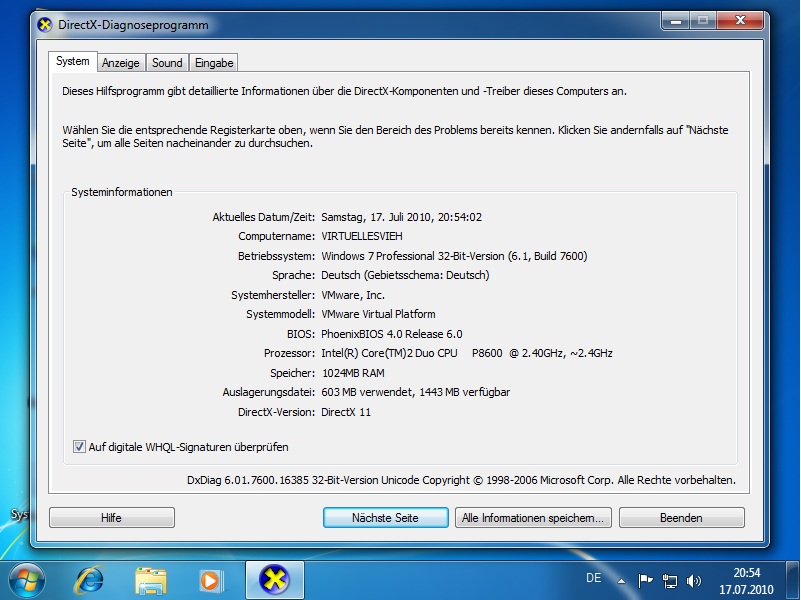Image resolution: width=801 pixels, height=600 pixels.
Task: Open the Eingabe tab
Action: [x=214, y=62]
